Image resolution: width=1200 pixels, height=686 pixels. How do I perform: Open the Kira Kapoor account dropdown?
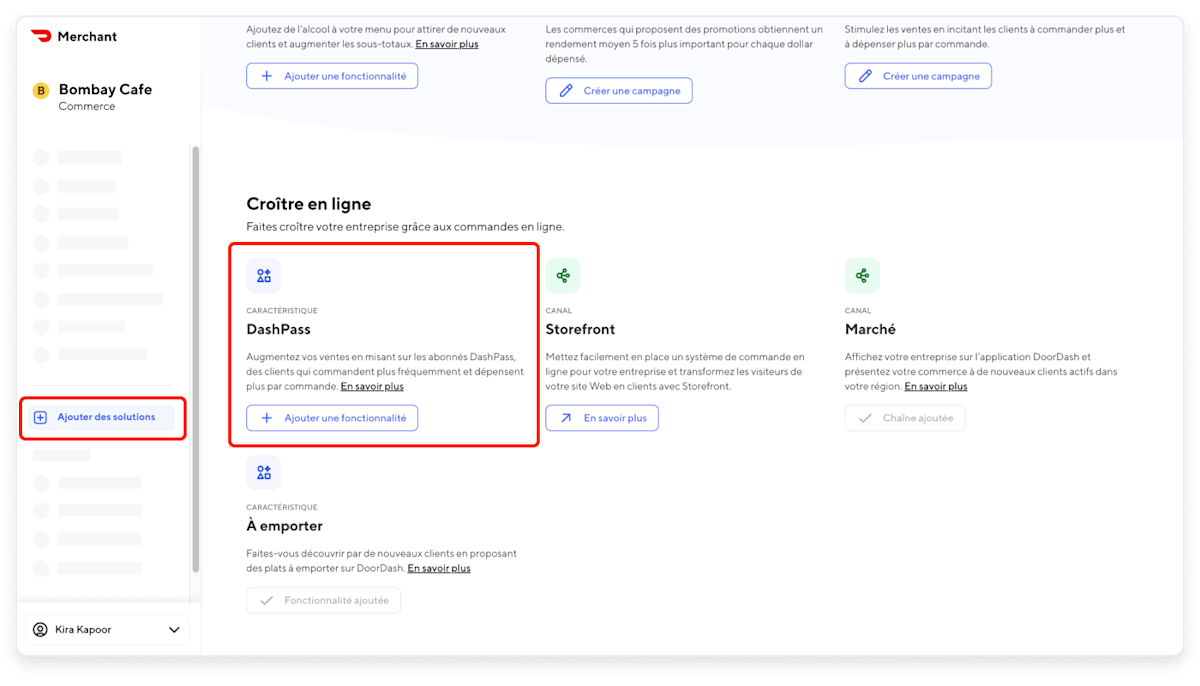click(107, 630)
